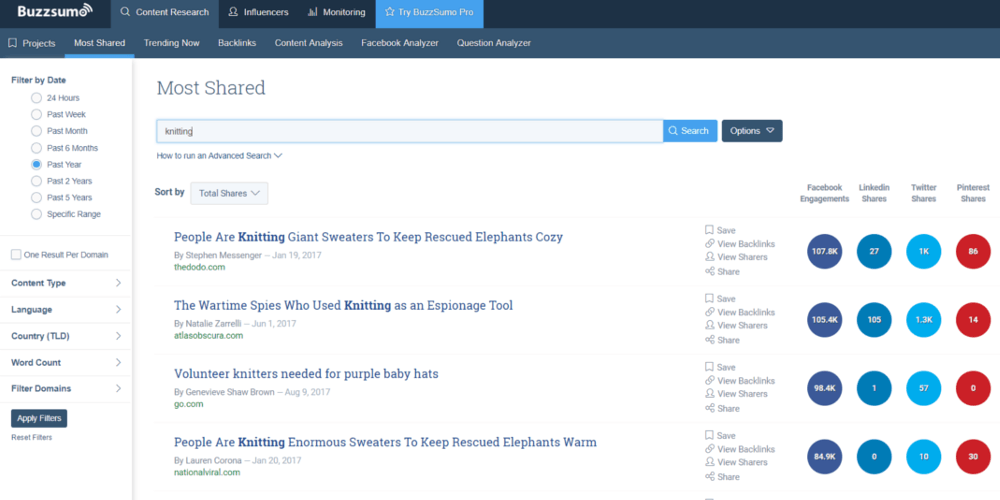Viewport: 1000px width, 500px height.
Task: Click the View Sharers icon for atlasobscura.com article
Action: pos(709,325)
